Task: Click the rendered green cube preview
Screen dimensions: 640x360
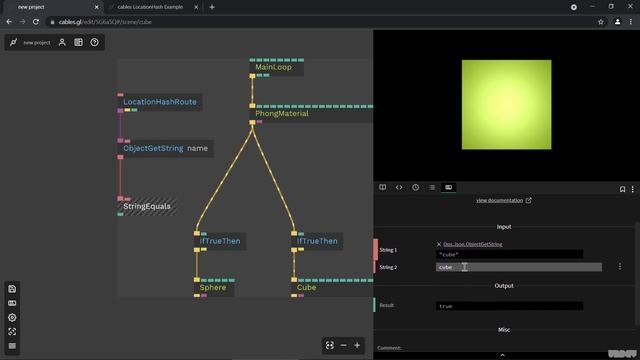Action: click(507, 104)
